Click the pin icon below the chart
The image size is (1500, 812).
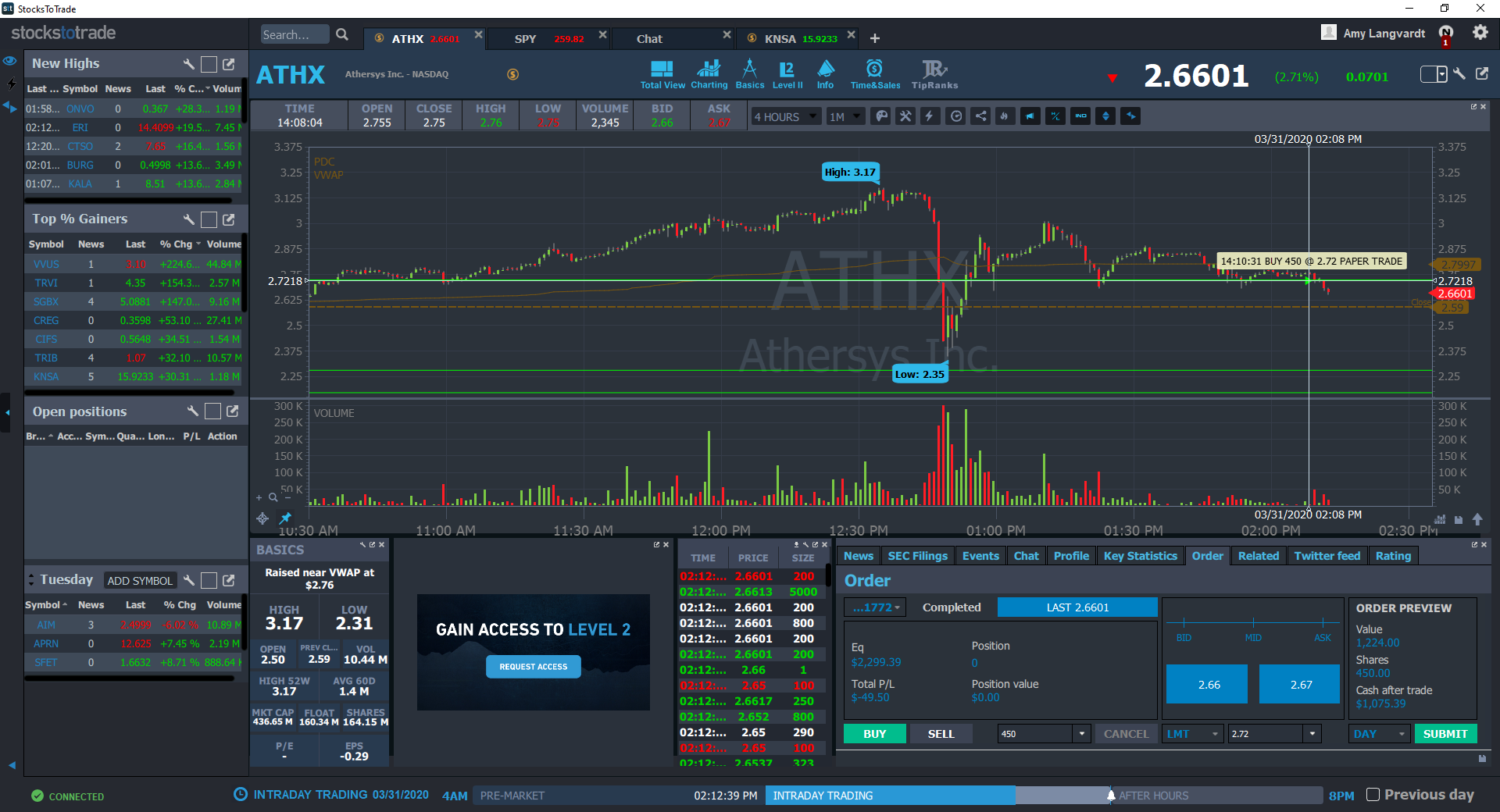click(x=285, y=518)
